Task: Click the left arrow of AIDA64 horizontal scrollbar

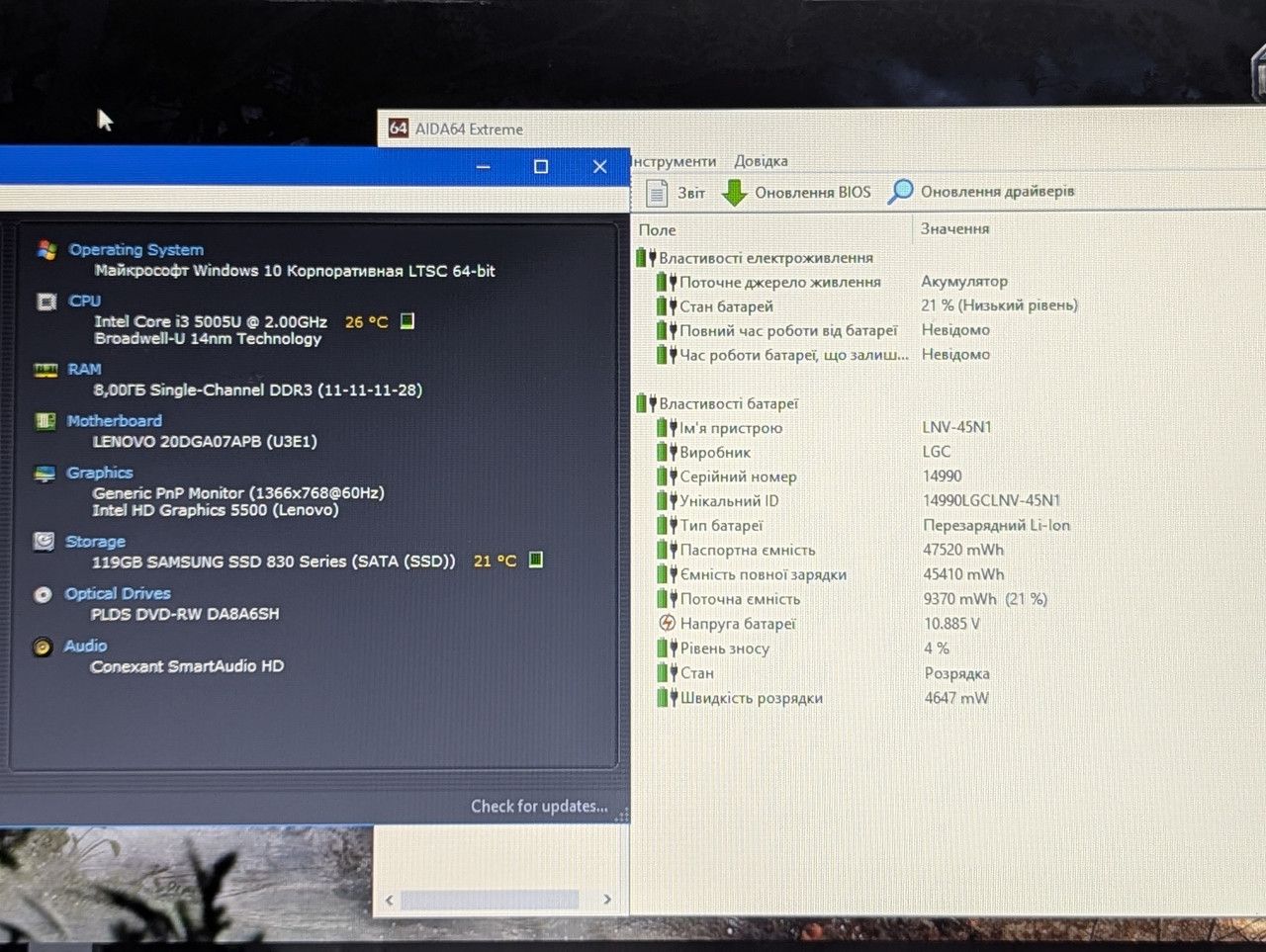Action: pyautogui.click(x=390, y=900)
